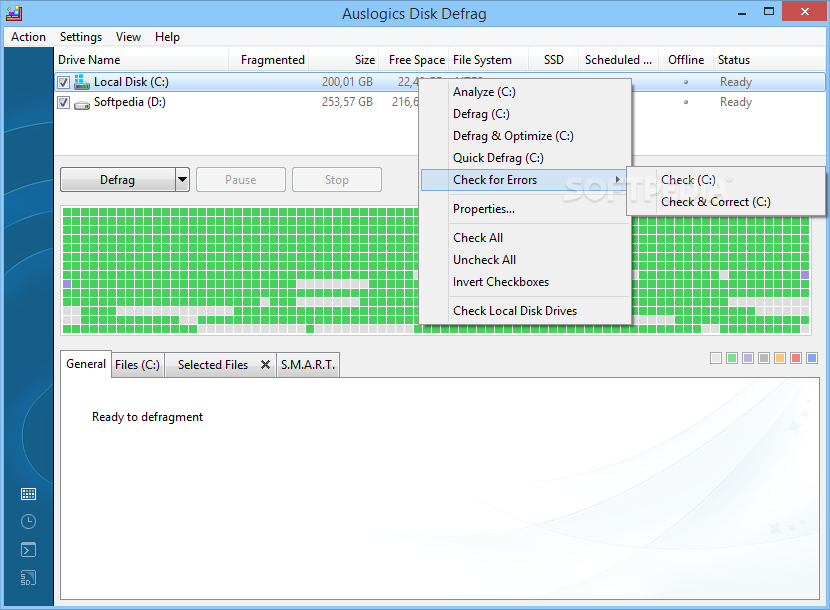
Task: Click the 253,57 GB size cell
Action: point(347,102)
